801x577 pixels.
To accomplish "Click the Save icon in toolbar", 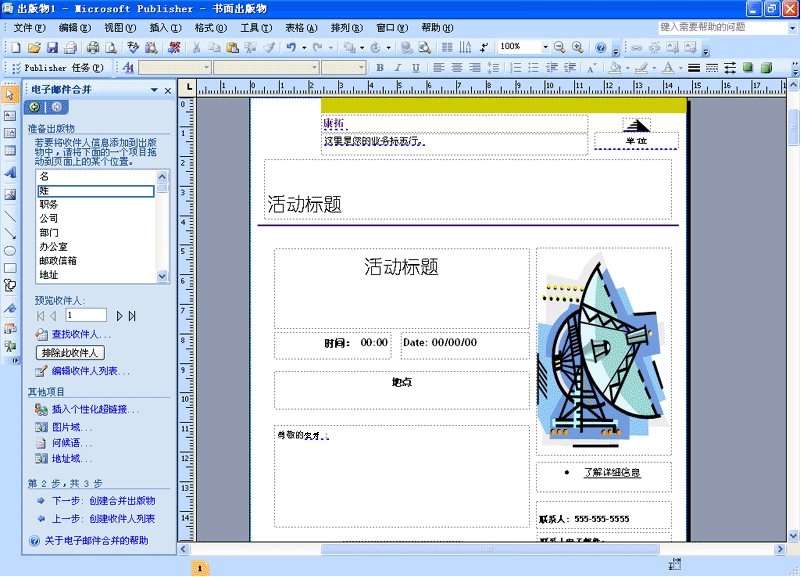I will click(52, 47).
